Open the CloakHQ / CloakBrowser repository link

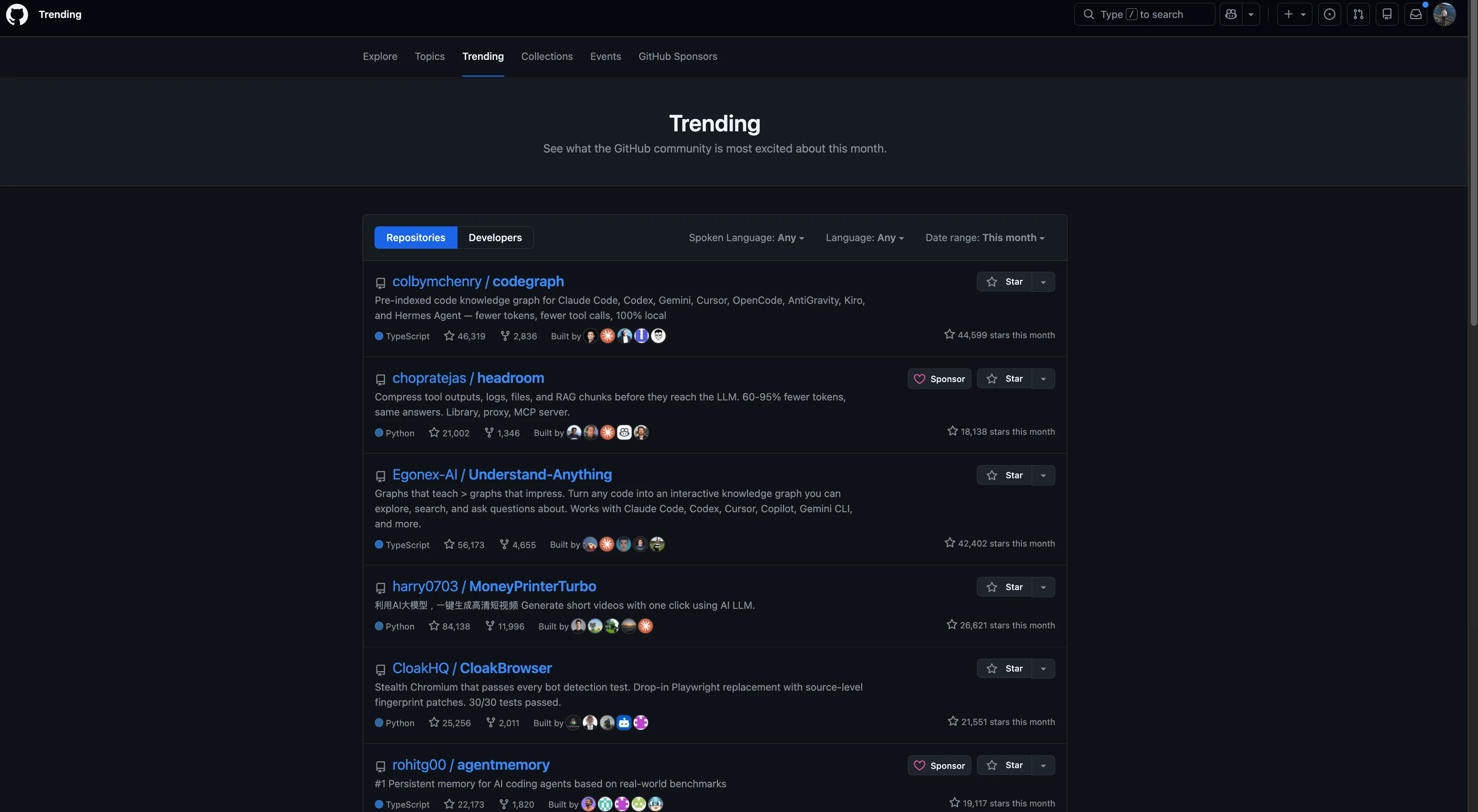[472, 669]
